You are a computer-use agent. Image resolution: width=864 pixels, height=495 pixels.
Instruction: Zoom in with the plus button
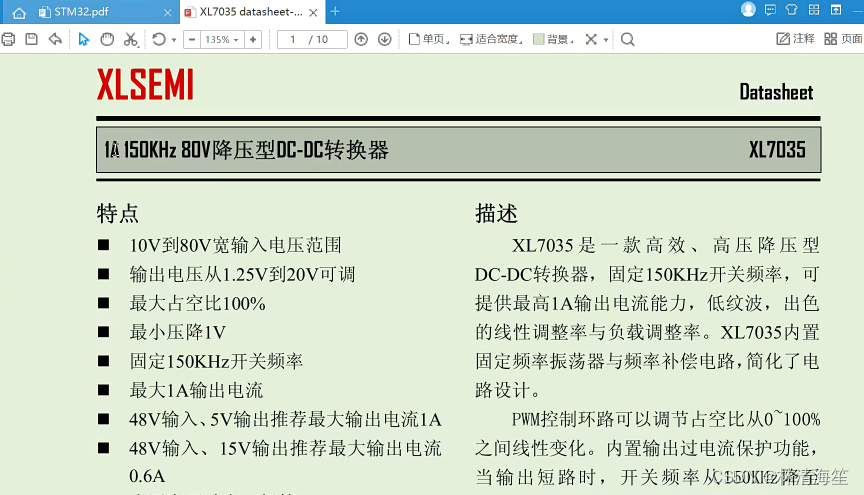253,39
